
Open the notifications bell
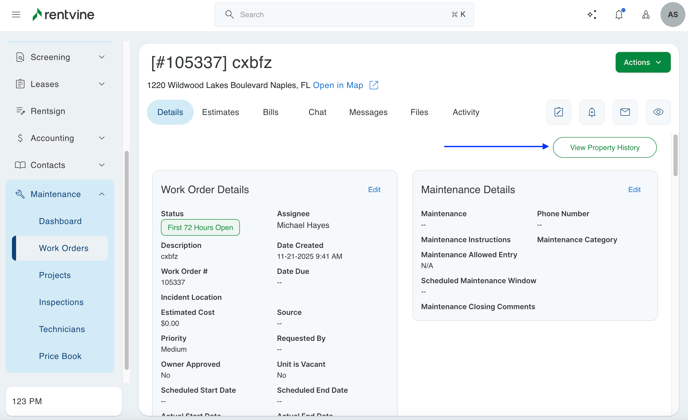(x=618, y=15)
